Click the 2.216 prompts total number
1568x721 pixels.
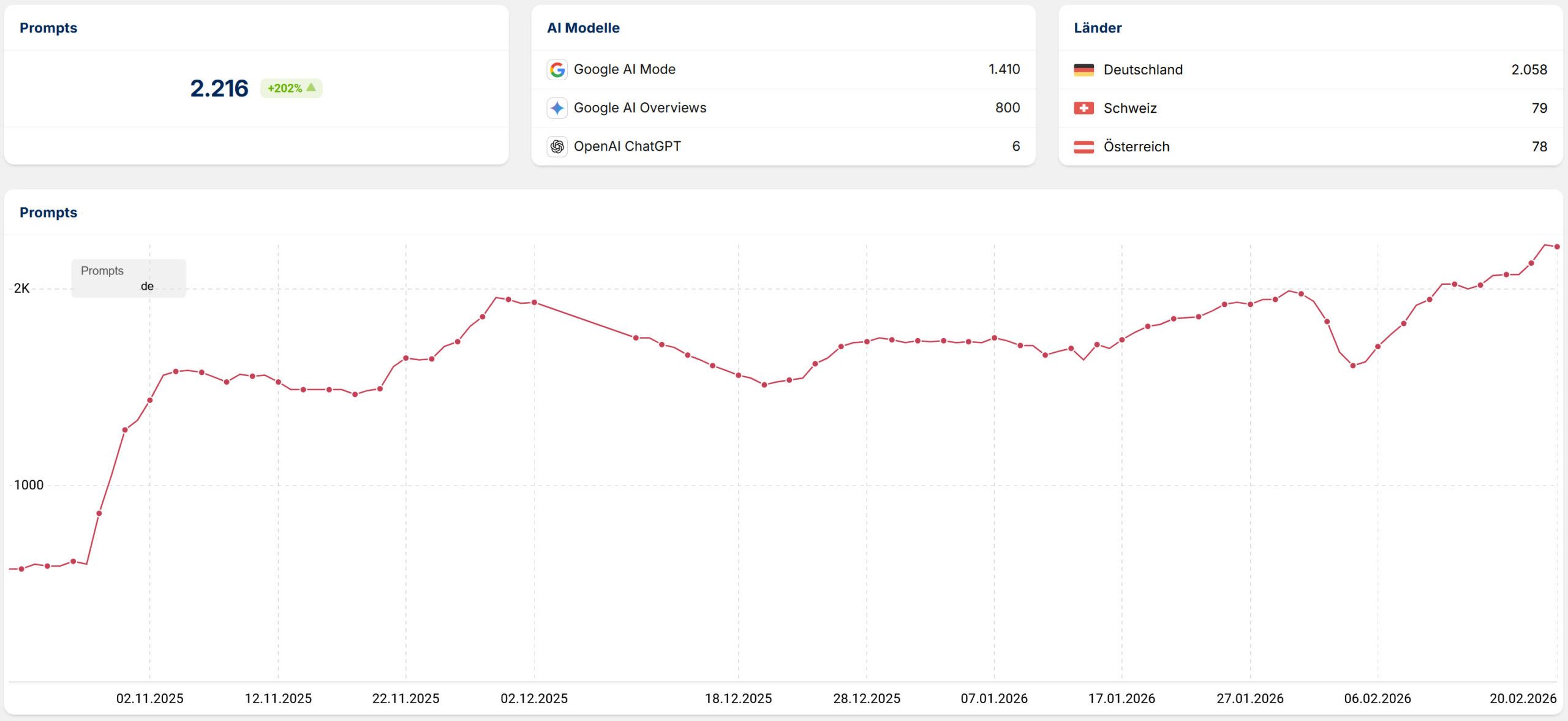click(219, 88)
